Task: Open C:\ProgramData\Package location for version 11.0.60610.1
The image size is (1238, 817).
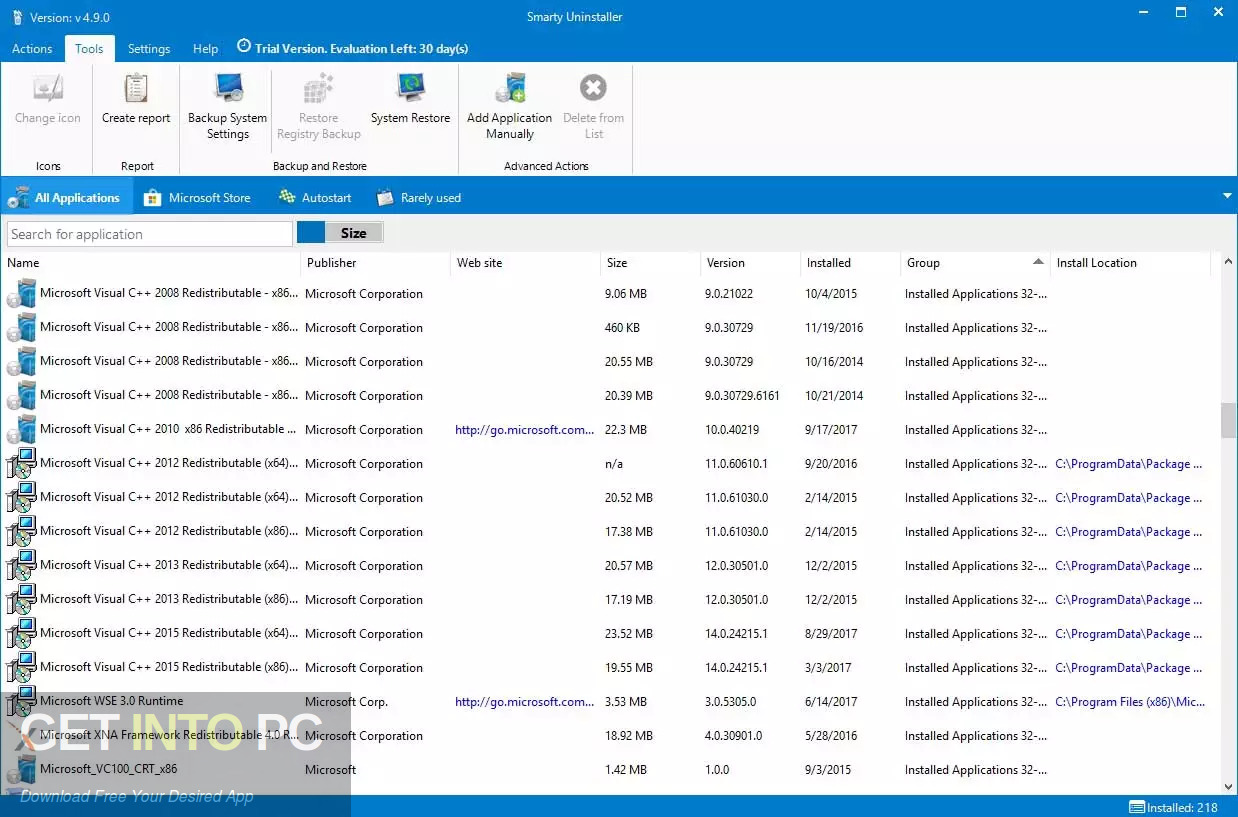Action: 1129,464
